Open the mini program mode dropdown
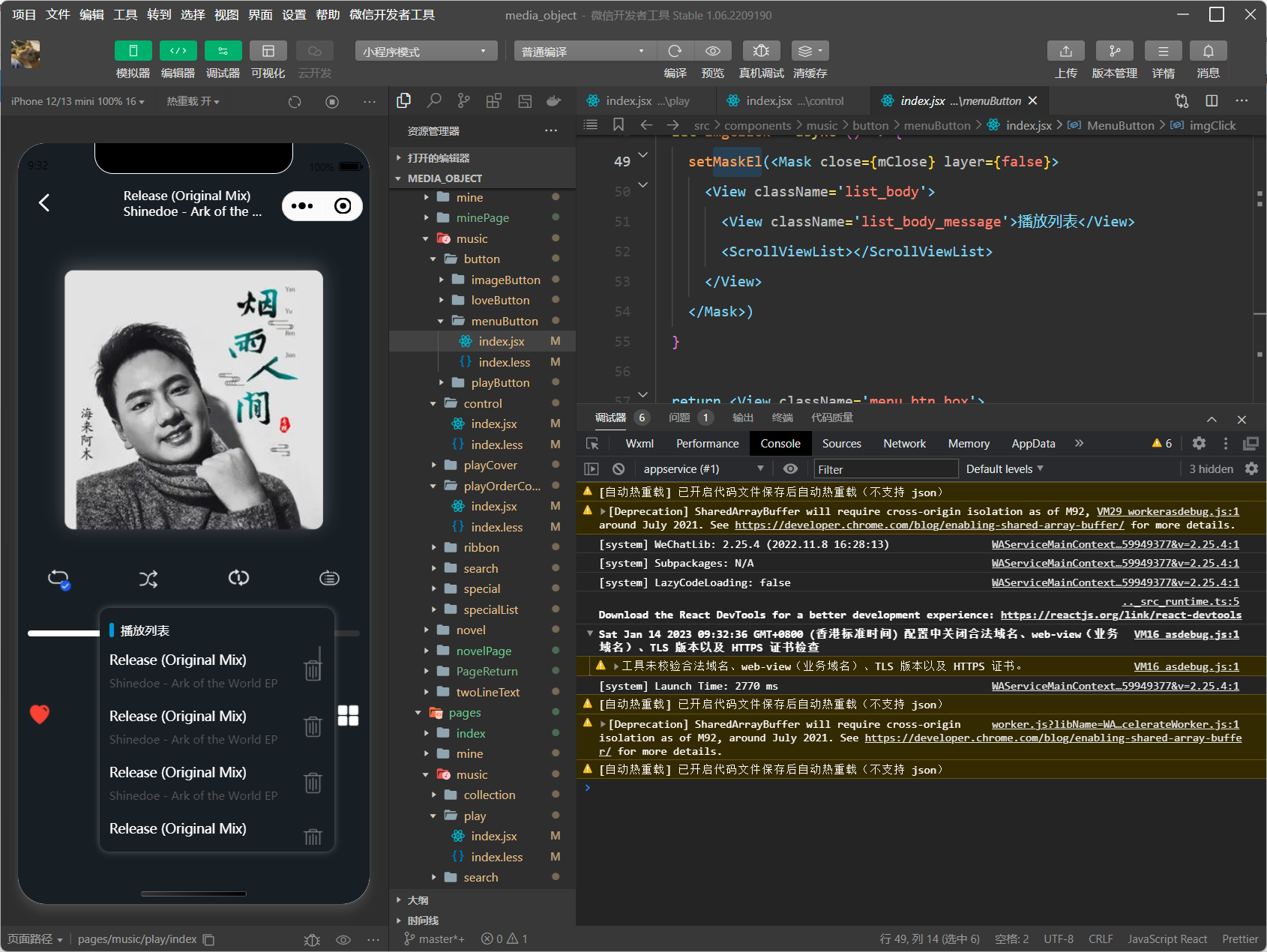Viewport: 1267px width, 952px height. pyautogui.click(x=426, y=51)
